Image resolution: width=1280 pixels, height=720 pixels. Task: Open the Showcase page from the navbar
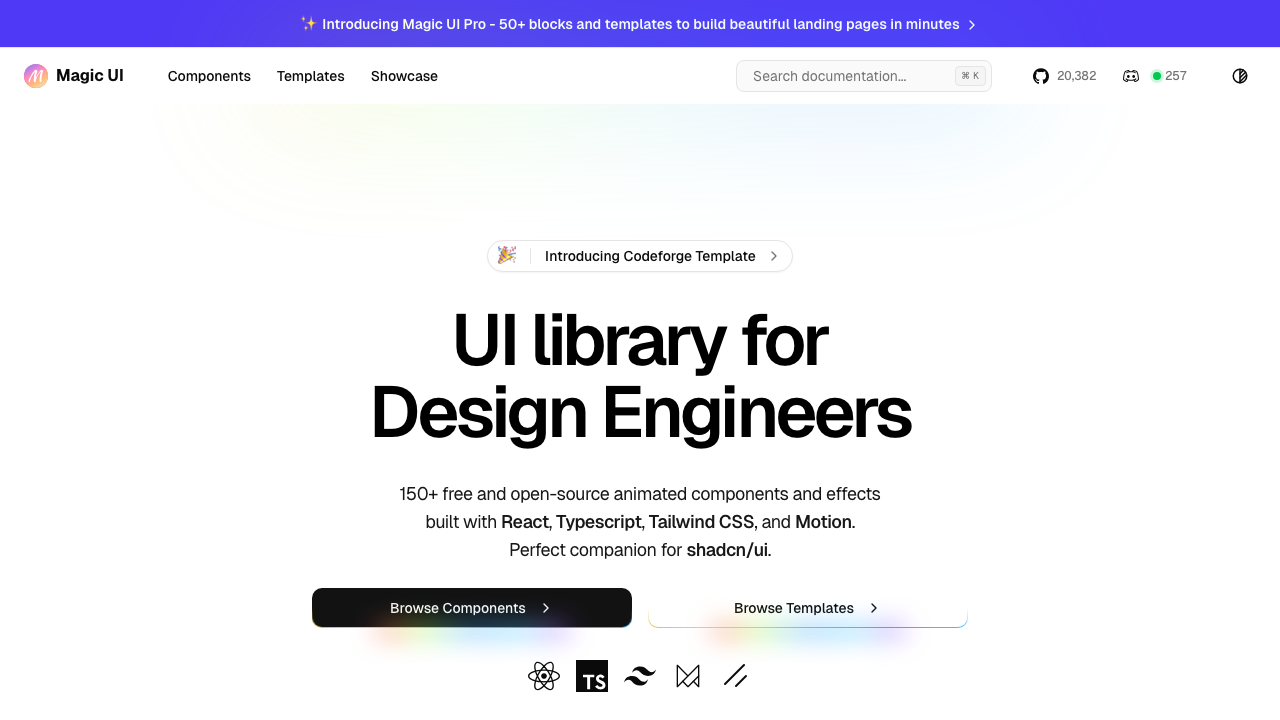(404, 76)
